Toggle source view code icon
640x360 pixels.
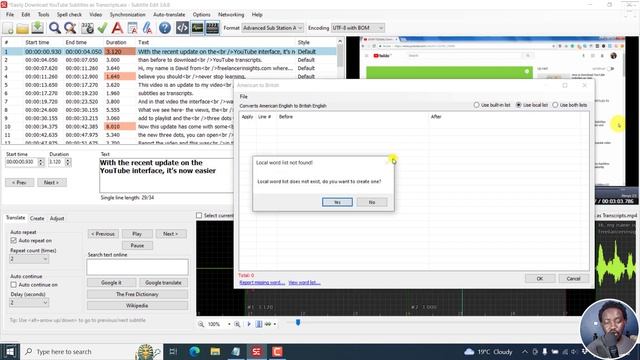pyautogui.click(x=182, y=28)
